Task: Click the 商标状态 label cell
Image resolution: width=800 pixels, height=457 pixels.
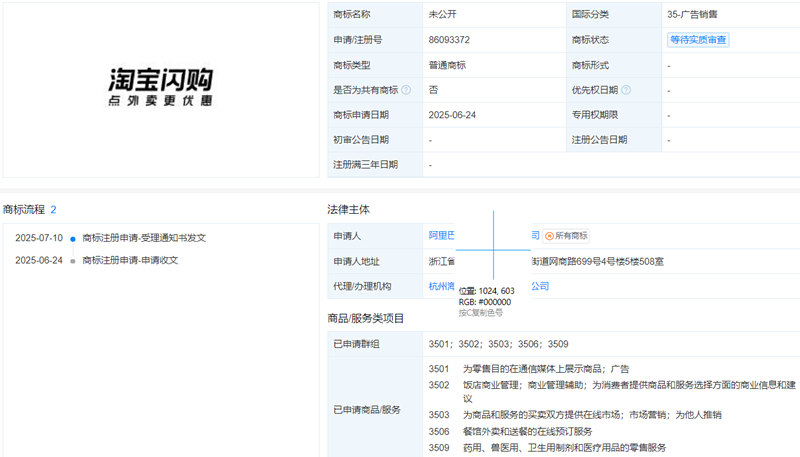Action: point(614,40)
